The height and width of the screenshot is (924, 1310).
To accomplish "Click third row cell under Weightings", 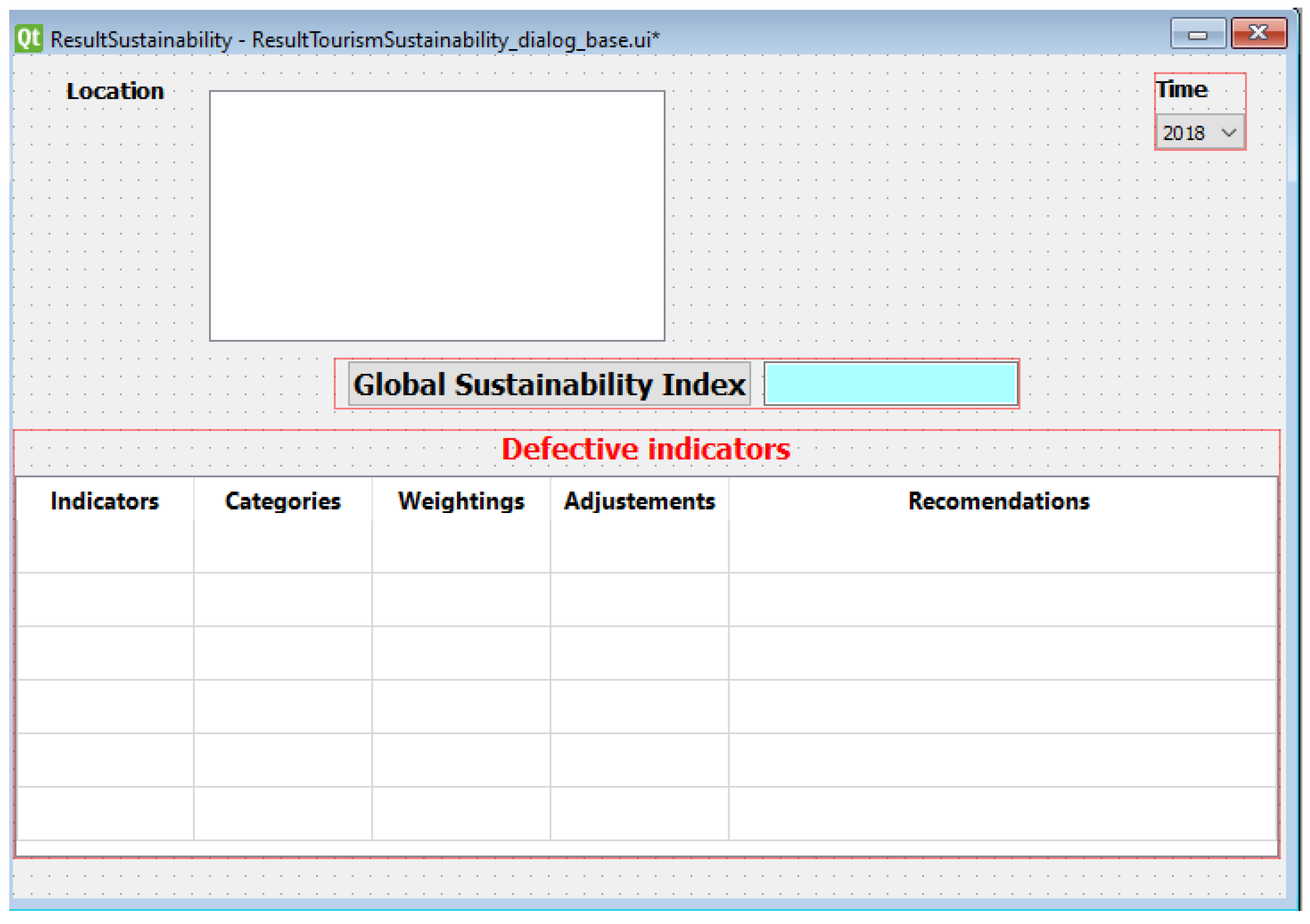I will 461,653.
